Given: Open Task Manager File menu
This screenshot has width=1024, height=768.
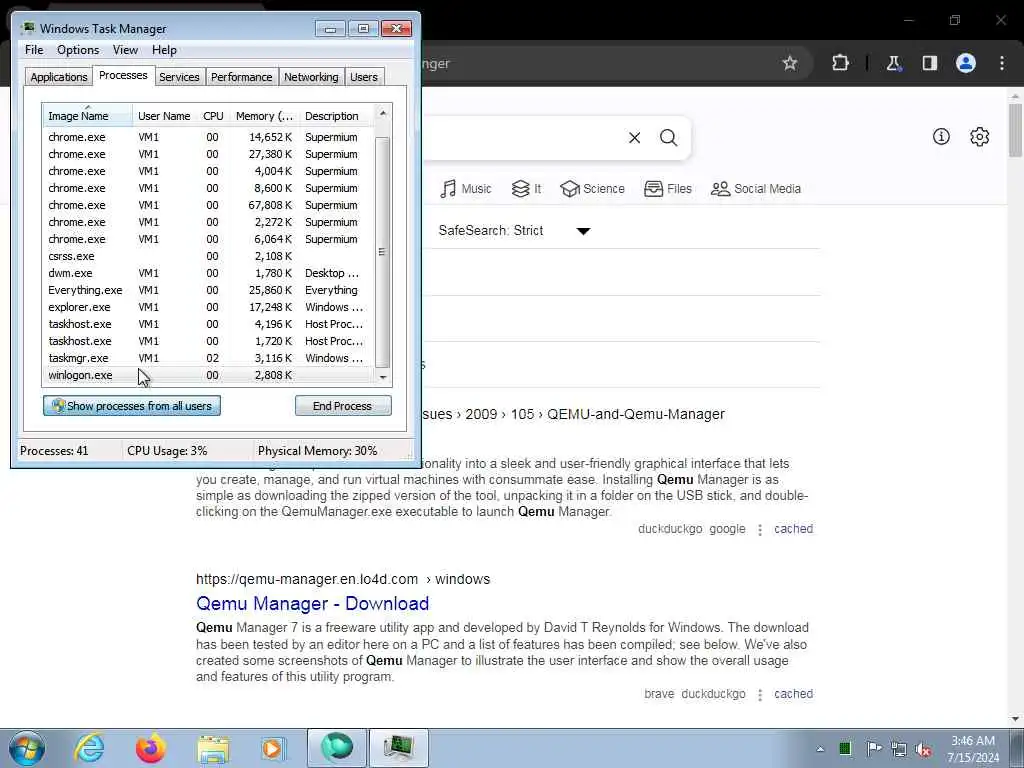Looking at the screenshot, I should (34, 50).
